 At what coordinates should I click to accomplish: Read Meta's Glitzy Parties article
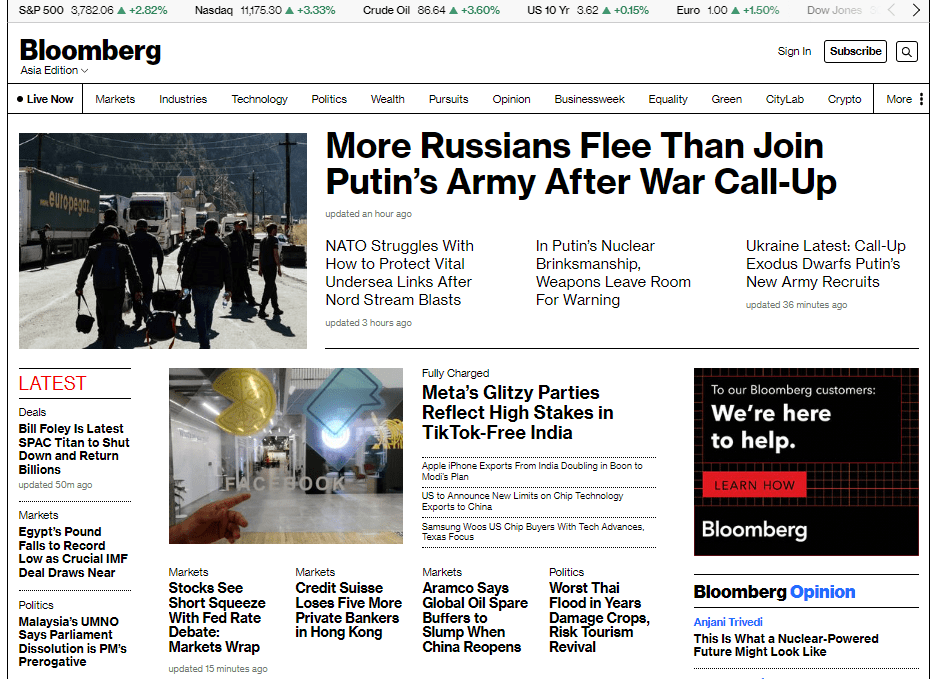click(518, 412)
